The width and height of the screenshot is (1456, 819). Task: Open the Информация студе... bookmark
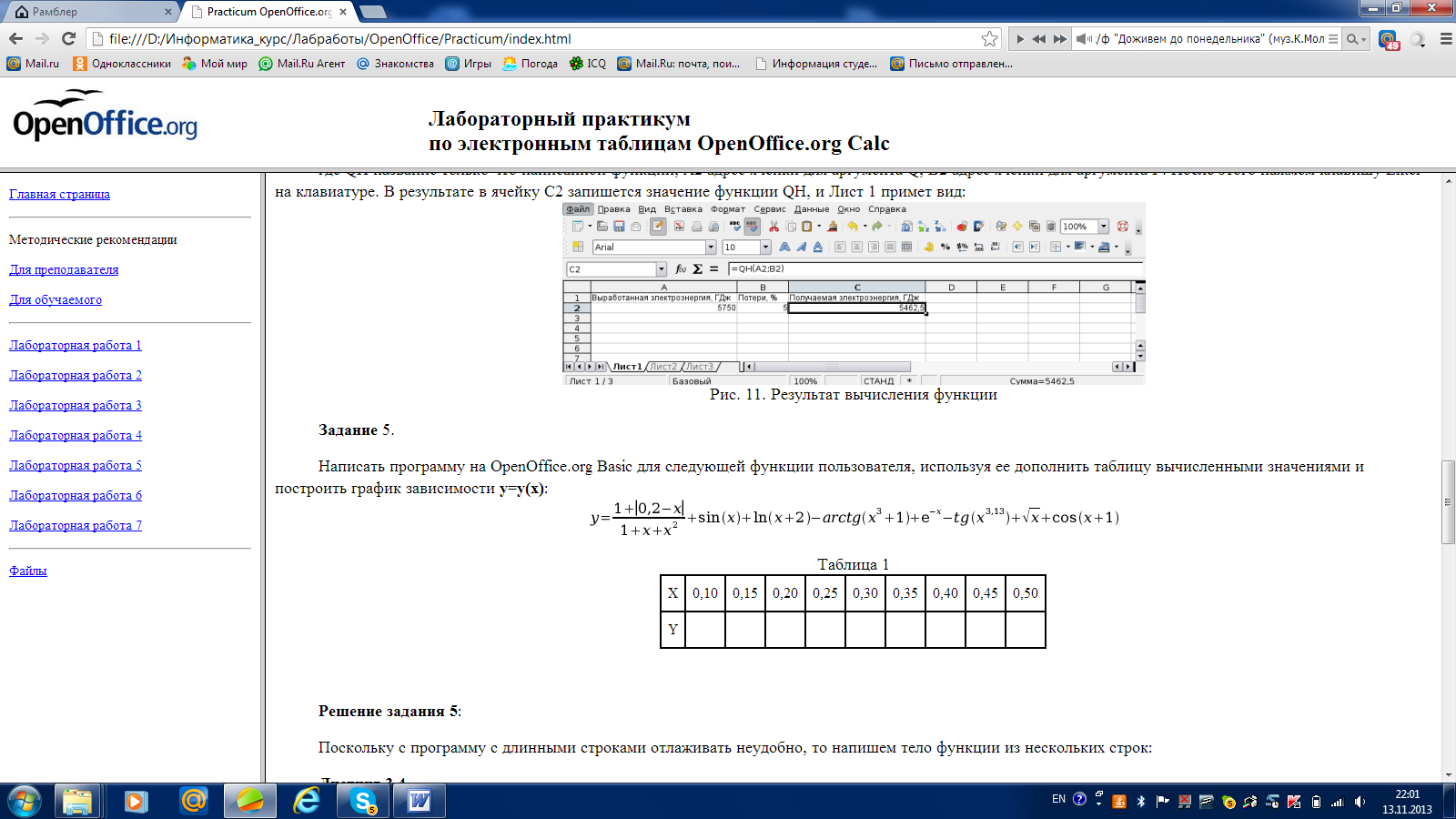(816, 64)
